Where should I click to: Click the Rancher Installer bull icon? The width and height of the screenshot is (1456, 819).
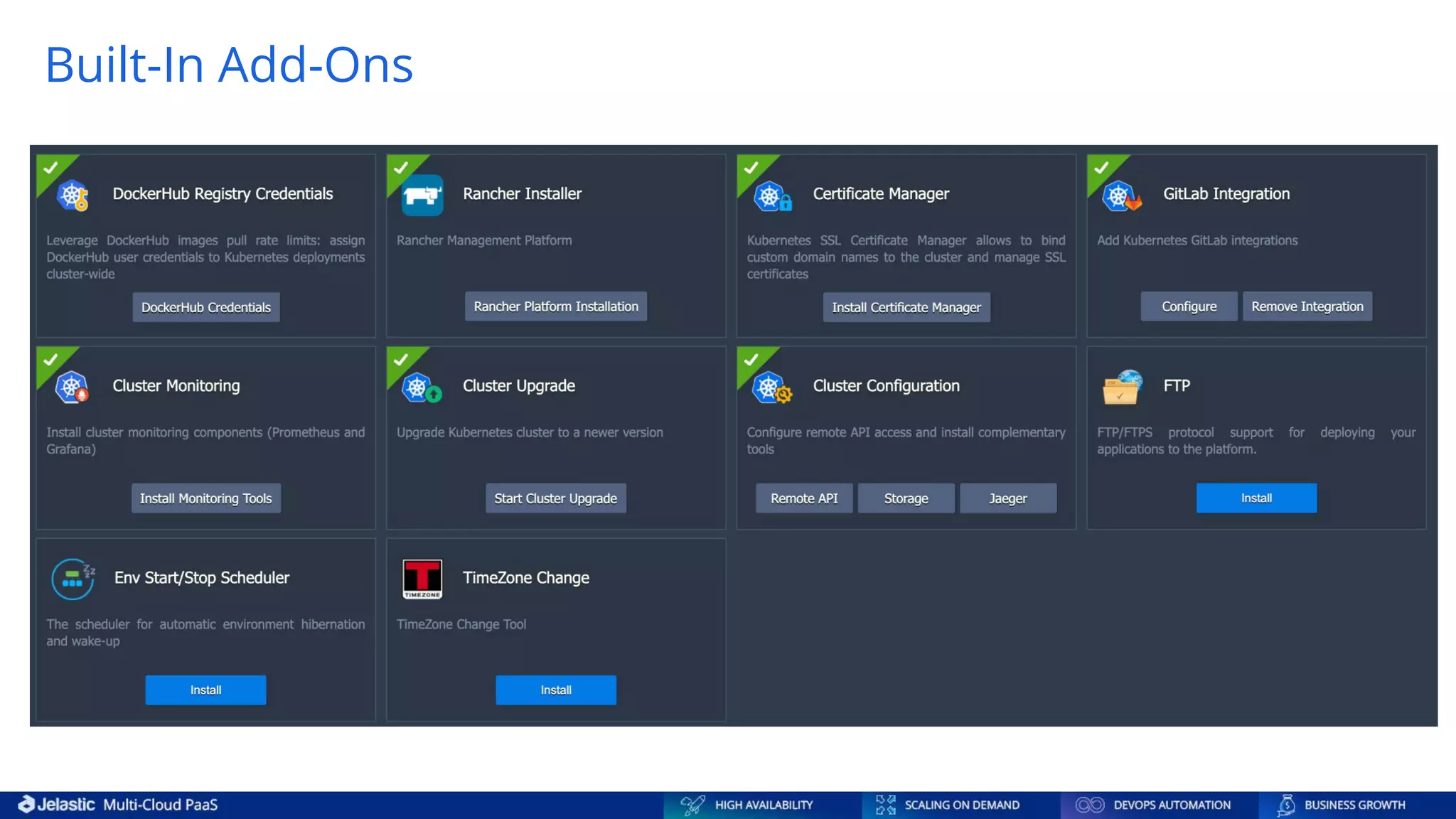click(422, 195)
